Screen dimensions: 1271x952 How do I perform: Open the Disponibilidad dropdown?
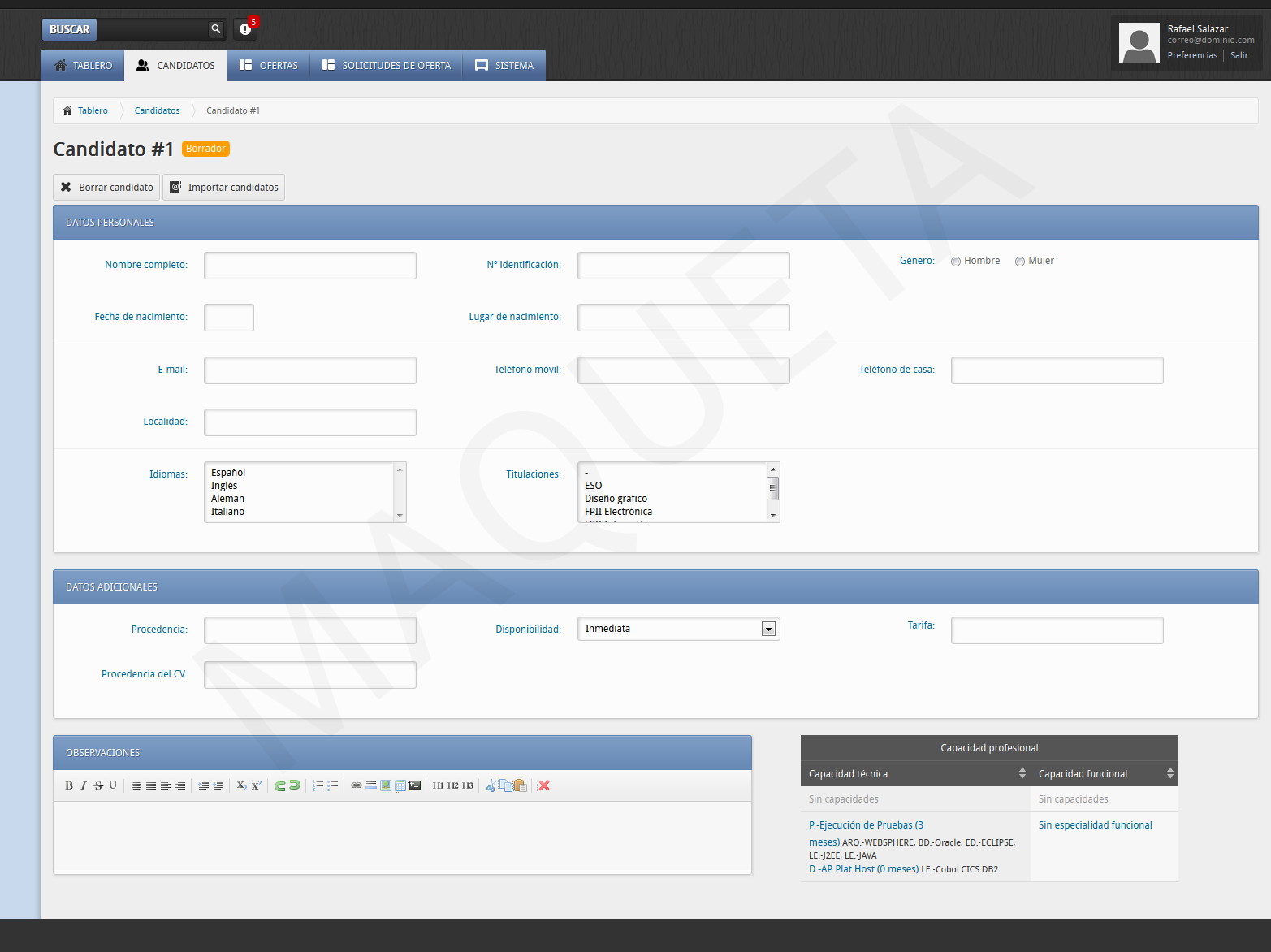click(x=768, y=629)
